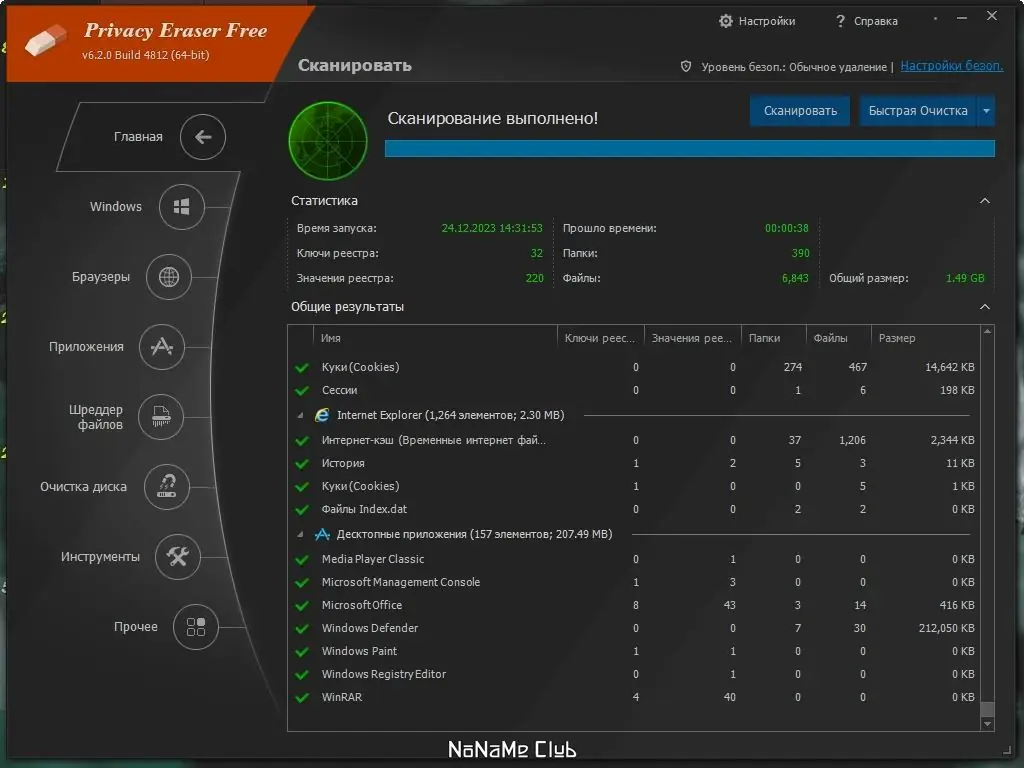Click the scrollbar down arrow in results
The height and width of the screenshot is (768, 1024).
coord(987,724)
